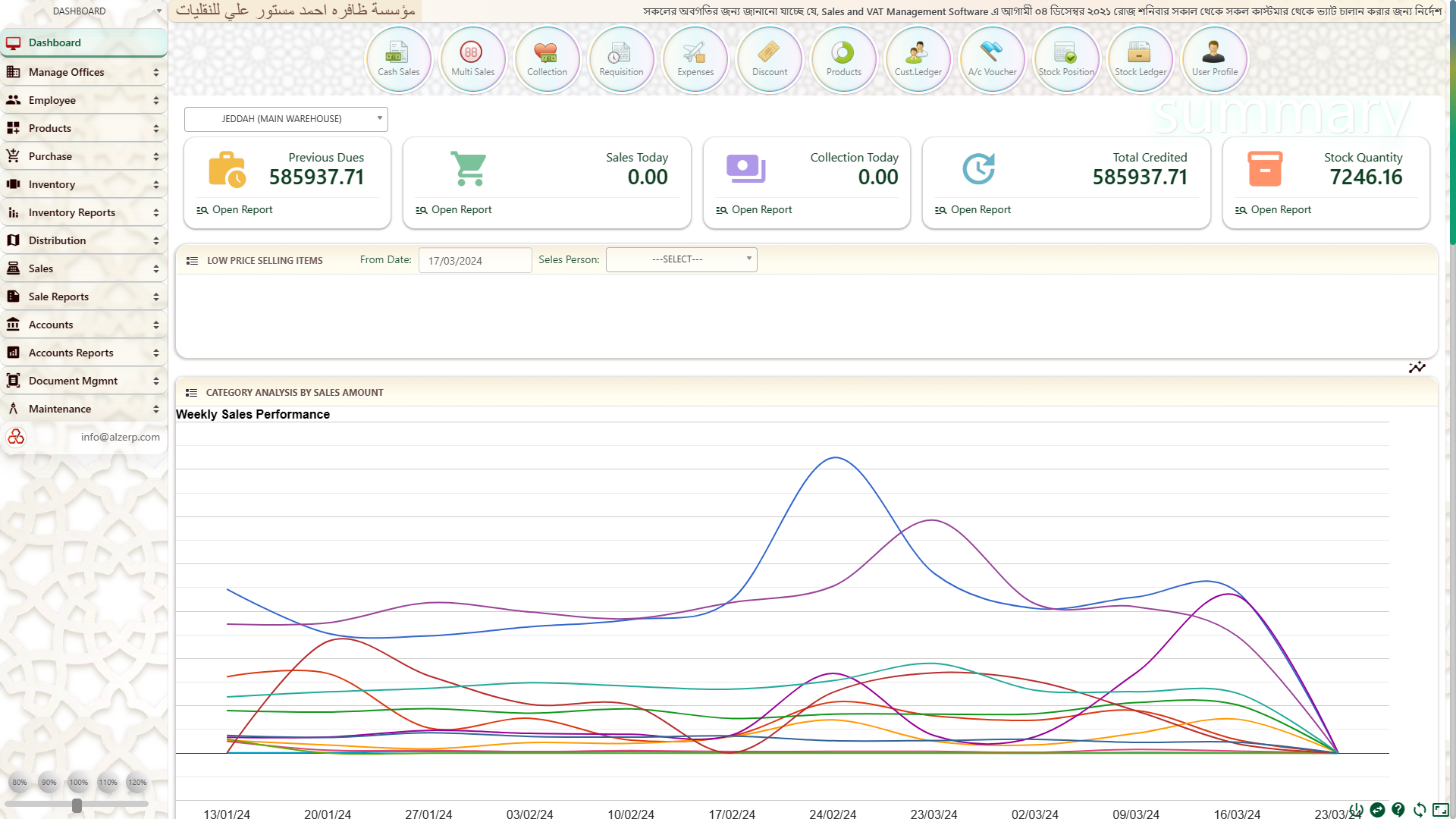The height and width of the screenshot is (819, 1456).
Task: Open the Stock Position report icon
Action: coord(1066,59)
